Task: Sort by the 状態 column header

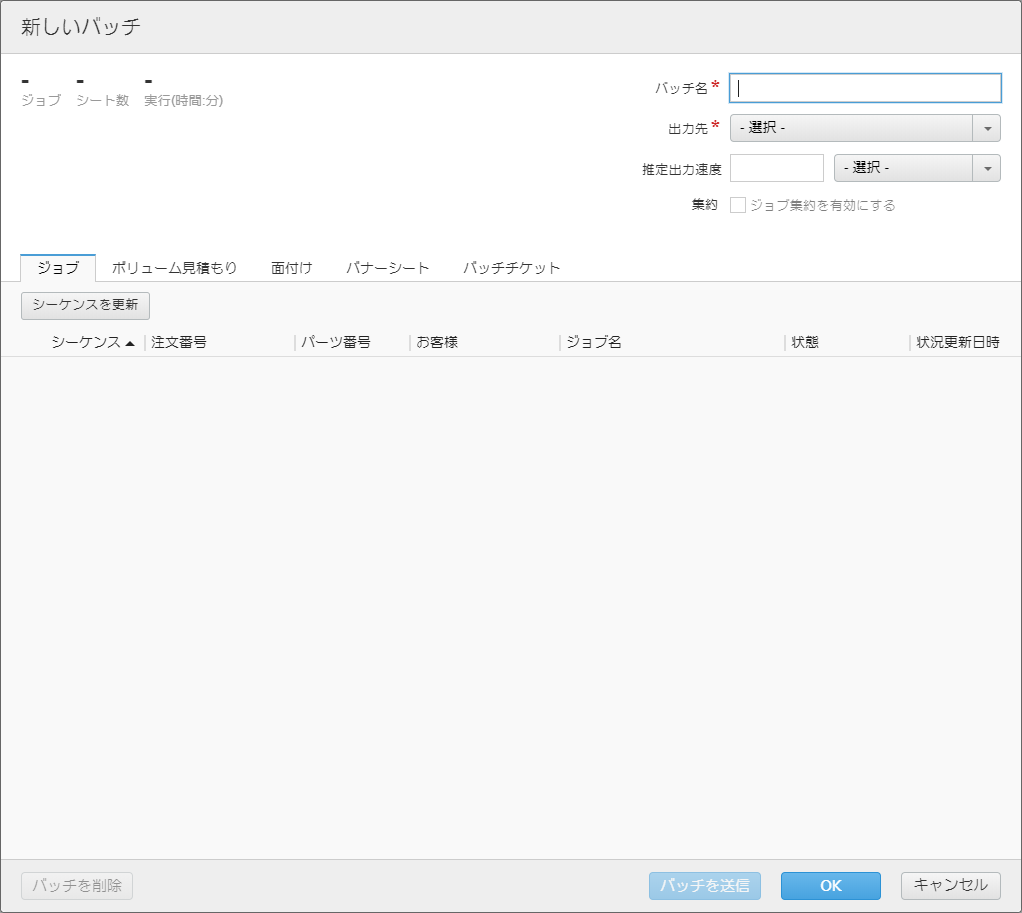Action: [x=805, y=342]
